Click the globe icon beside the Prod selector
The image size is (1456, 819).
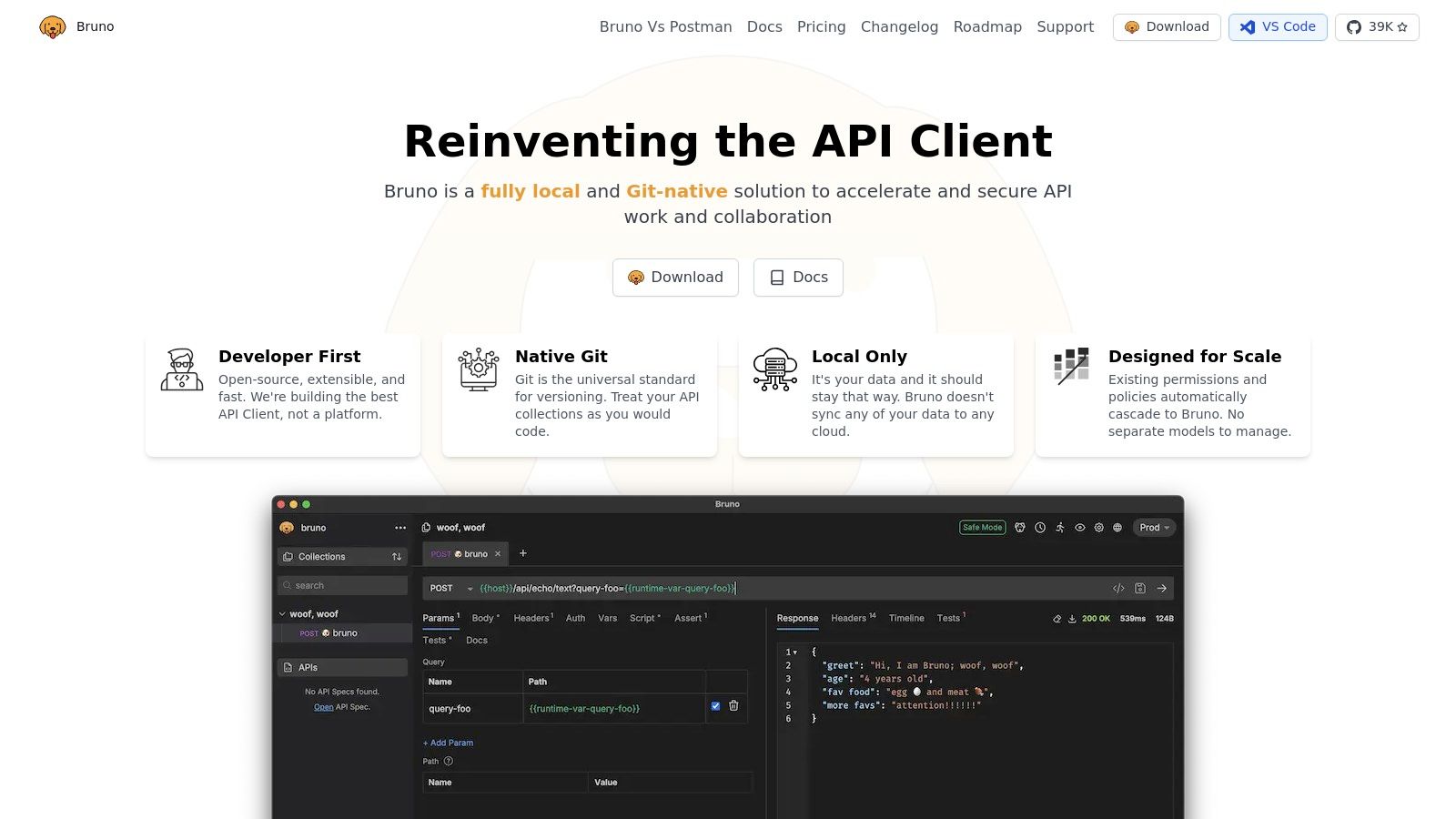click(x=1117, y=528)
